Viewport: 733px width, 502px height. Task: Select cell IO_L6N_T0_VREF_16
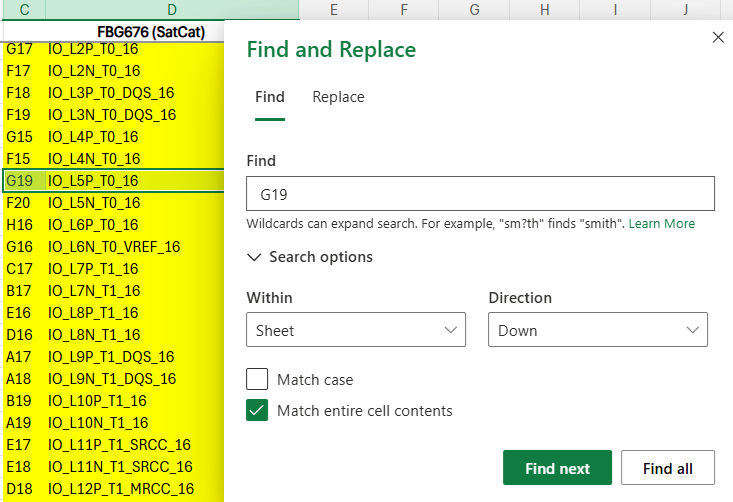click(x=135, y=246)
